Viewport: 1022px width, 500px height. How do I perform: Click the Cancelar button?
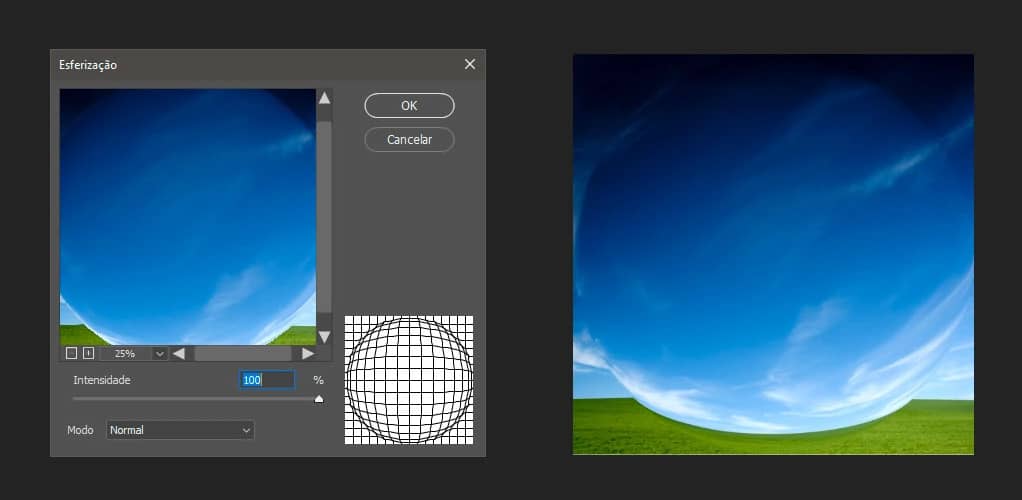pos(409,140)
